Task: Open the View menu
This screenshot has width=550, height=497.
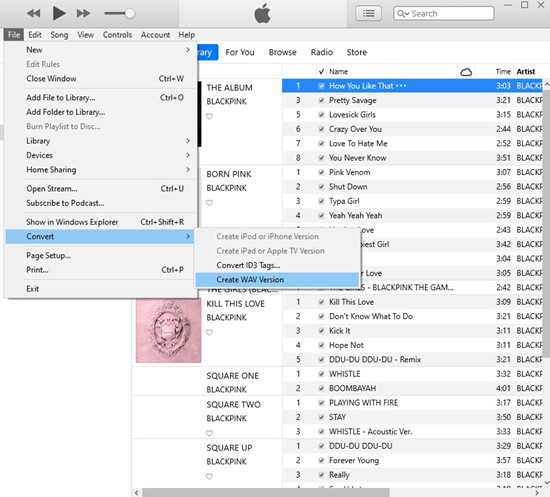Action: [x=86, y=35]
